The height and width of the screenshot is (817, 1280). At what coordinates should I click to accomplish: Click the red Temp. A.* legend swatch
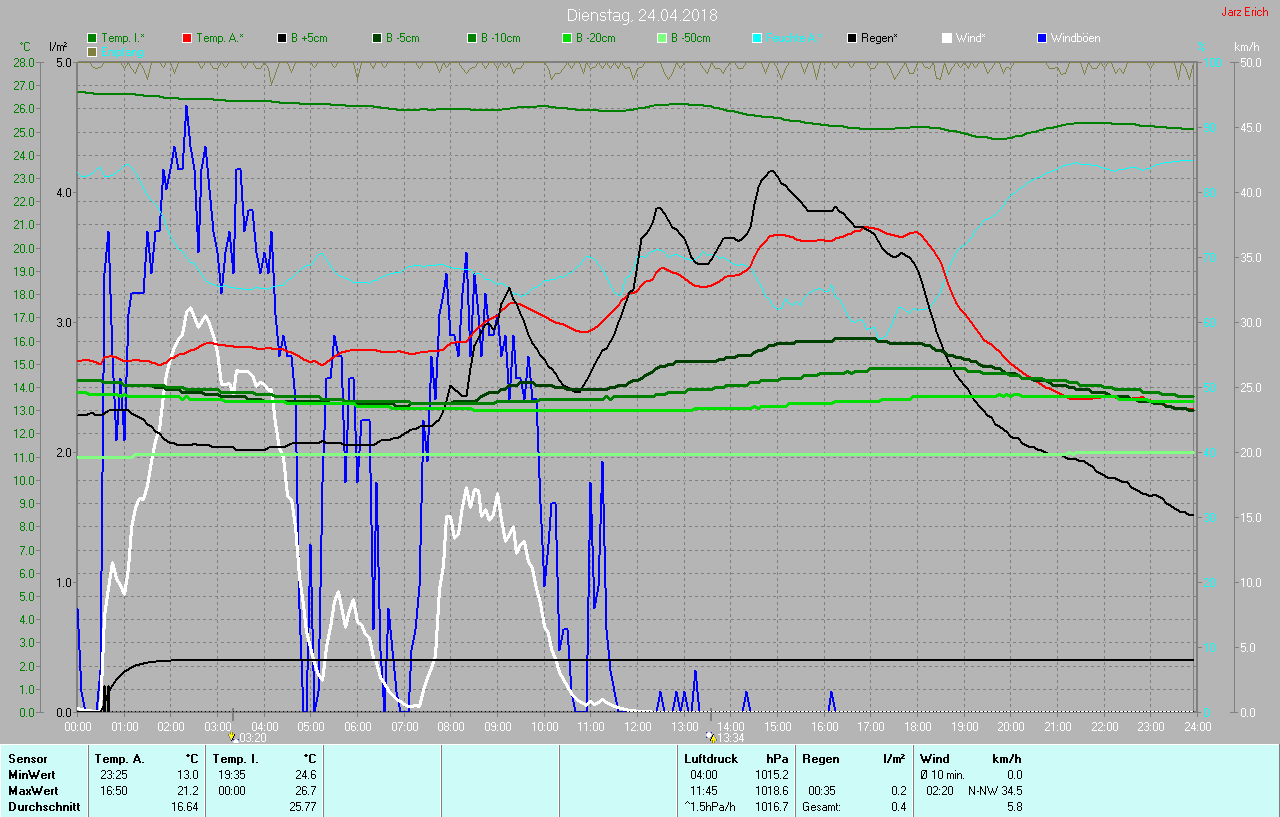click(187, 38)
